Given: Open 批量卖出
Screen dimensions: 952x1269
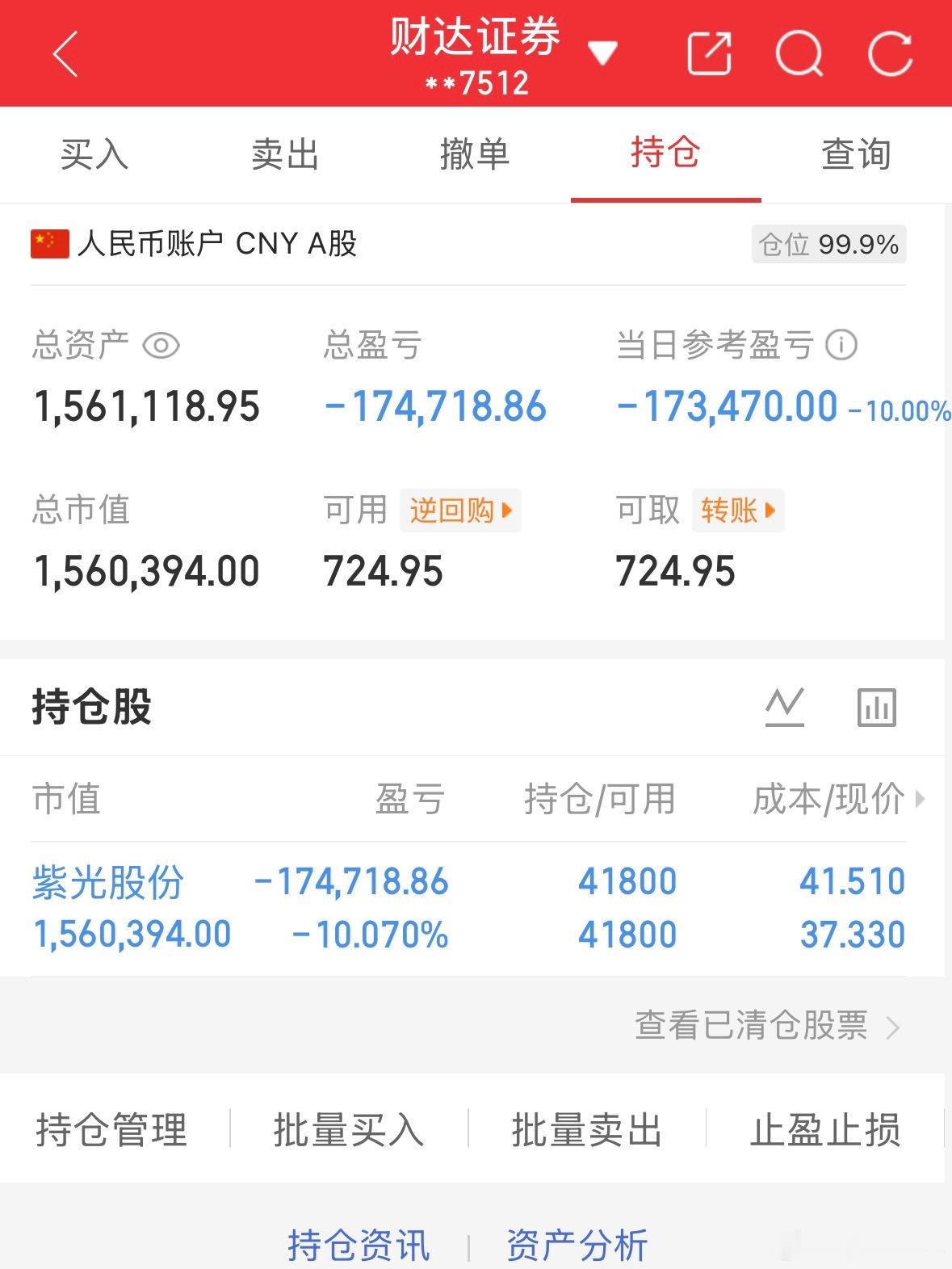Looking at the screenshot, I should click(587, 1128).
